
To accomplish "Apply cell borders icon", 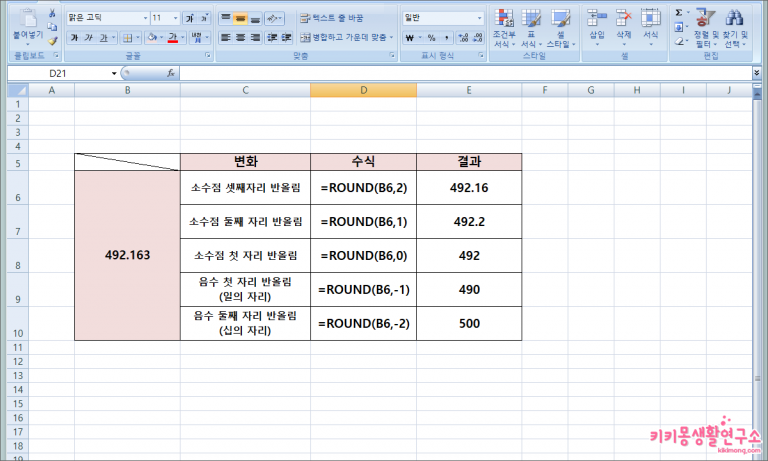I will (127, 38).
